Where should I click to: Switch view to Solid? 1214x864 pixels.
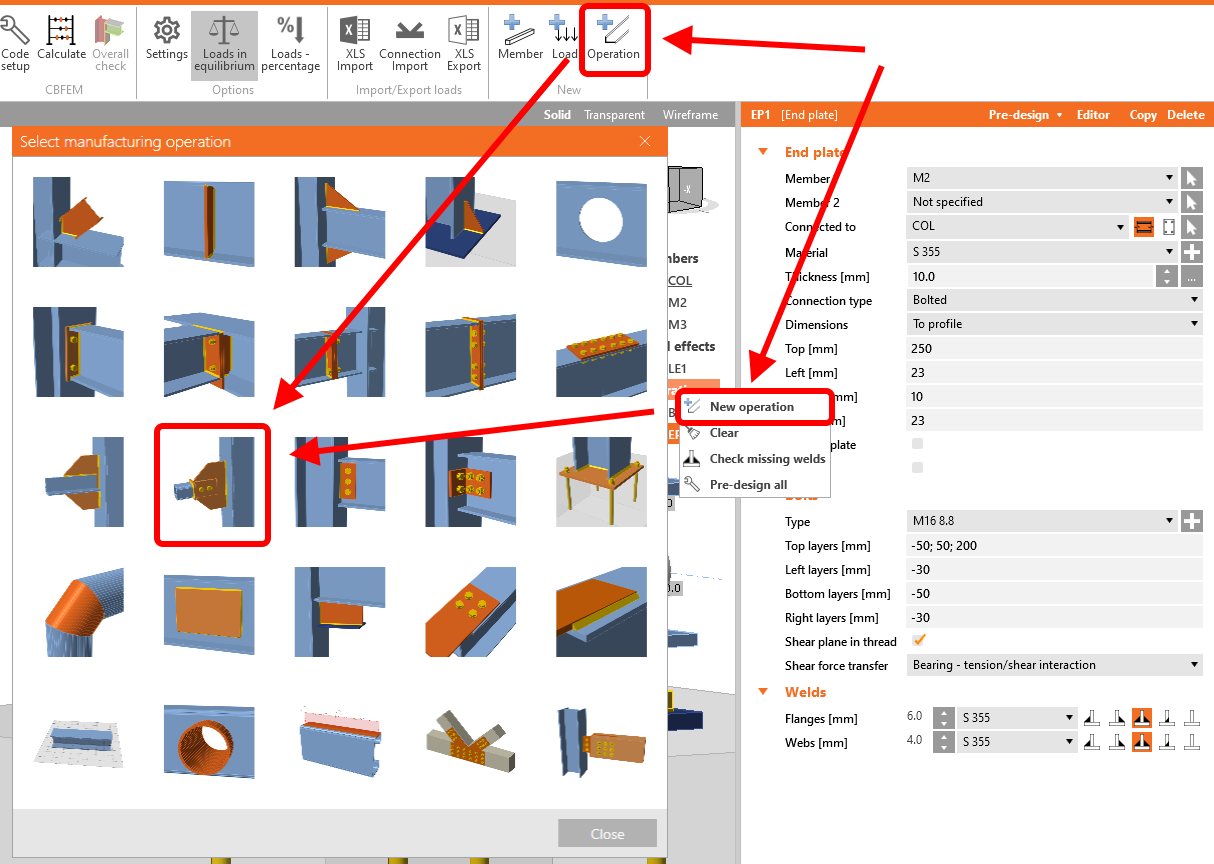coord(557,115)
